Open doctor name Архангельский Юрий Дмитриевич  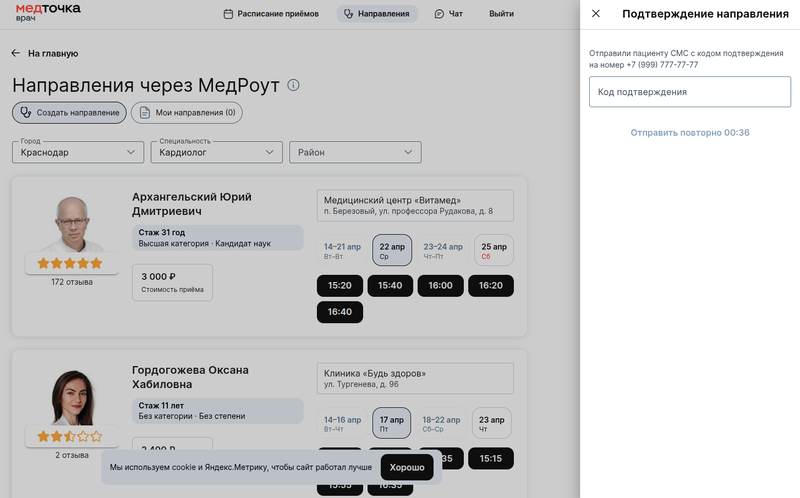click(x=192, y=204)
